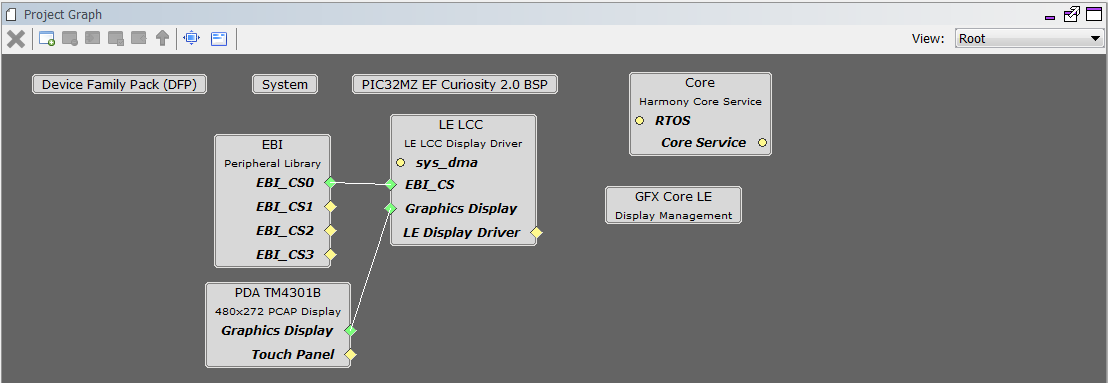
Task: Click the yellow EBI_CS3 connector diamond
Action: click(x=330, y=254)
